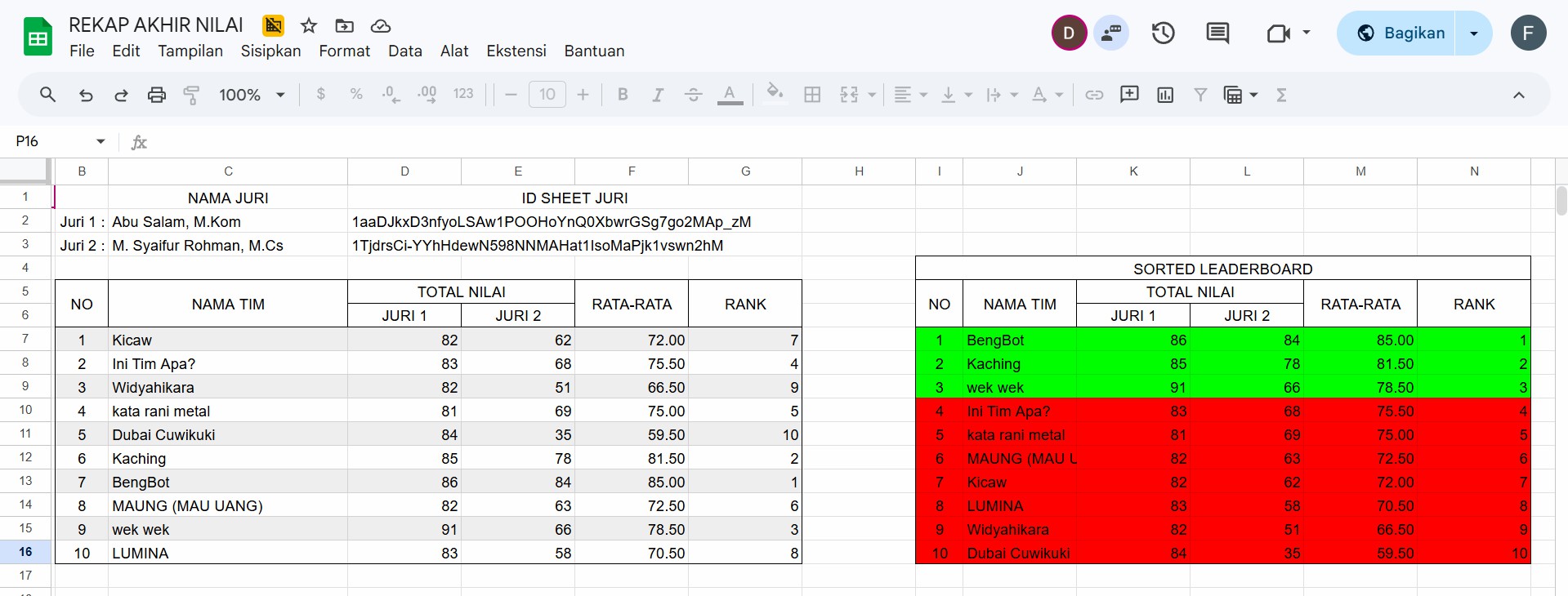Toggle bold formatting
1568x596 pixels.
(623, 95)
